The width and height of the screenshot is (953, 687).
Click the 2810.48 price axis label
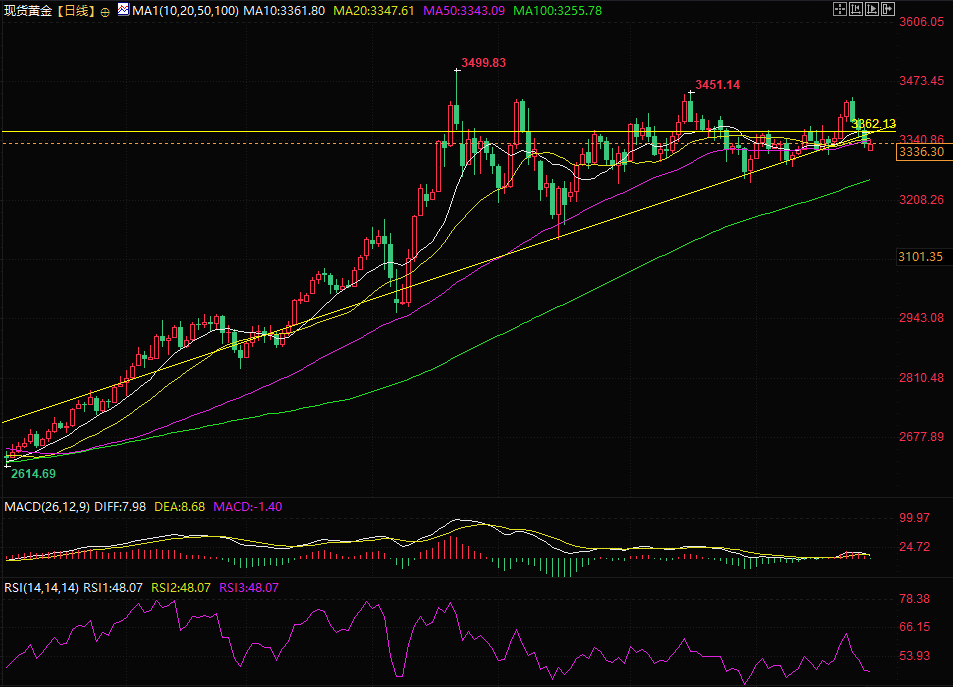point(921,378)
